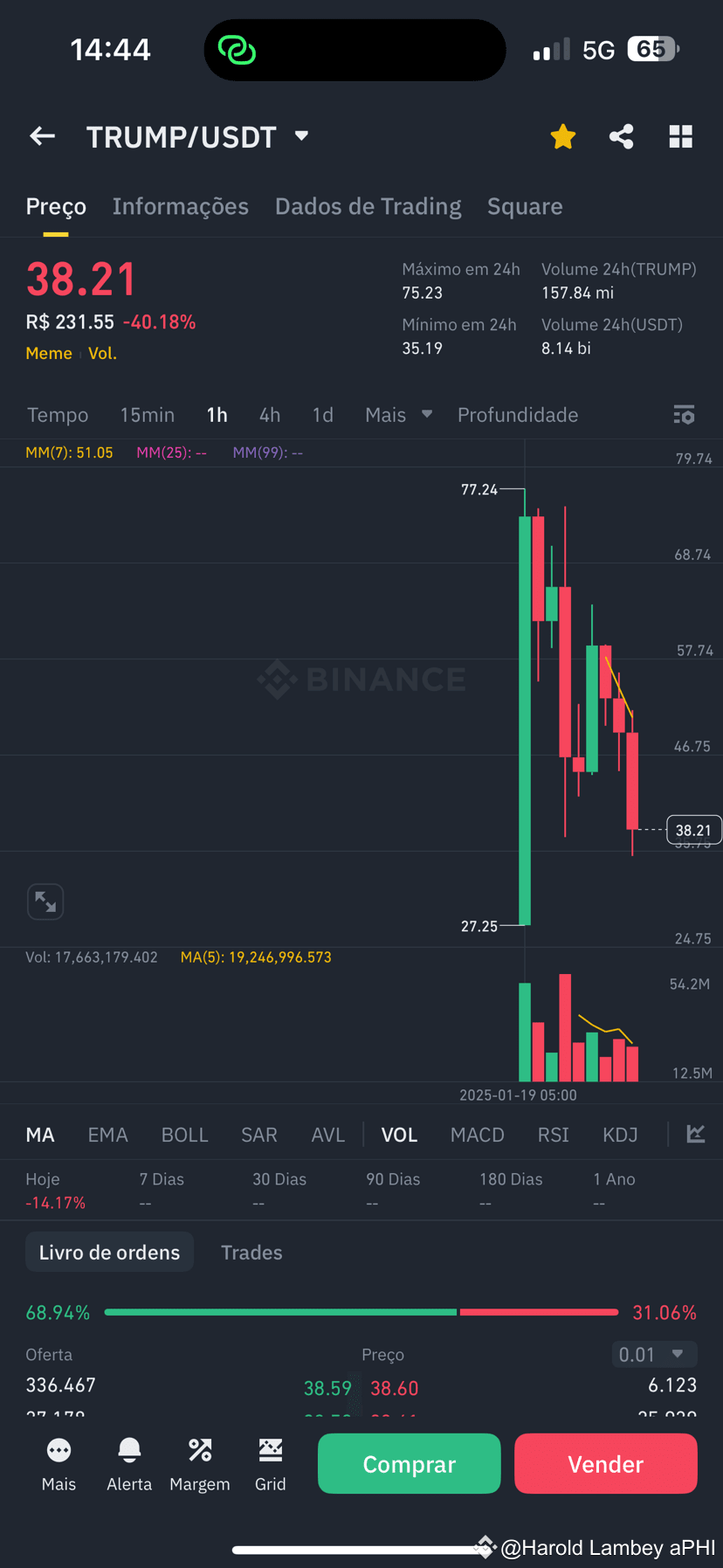Switch to the Informações tab
This screenshot has height=1568, width=723.
181,206
